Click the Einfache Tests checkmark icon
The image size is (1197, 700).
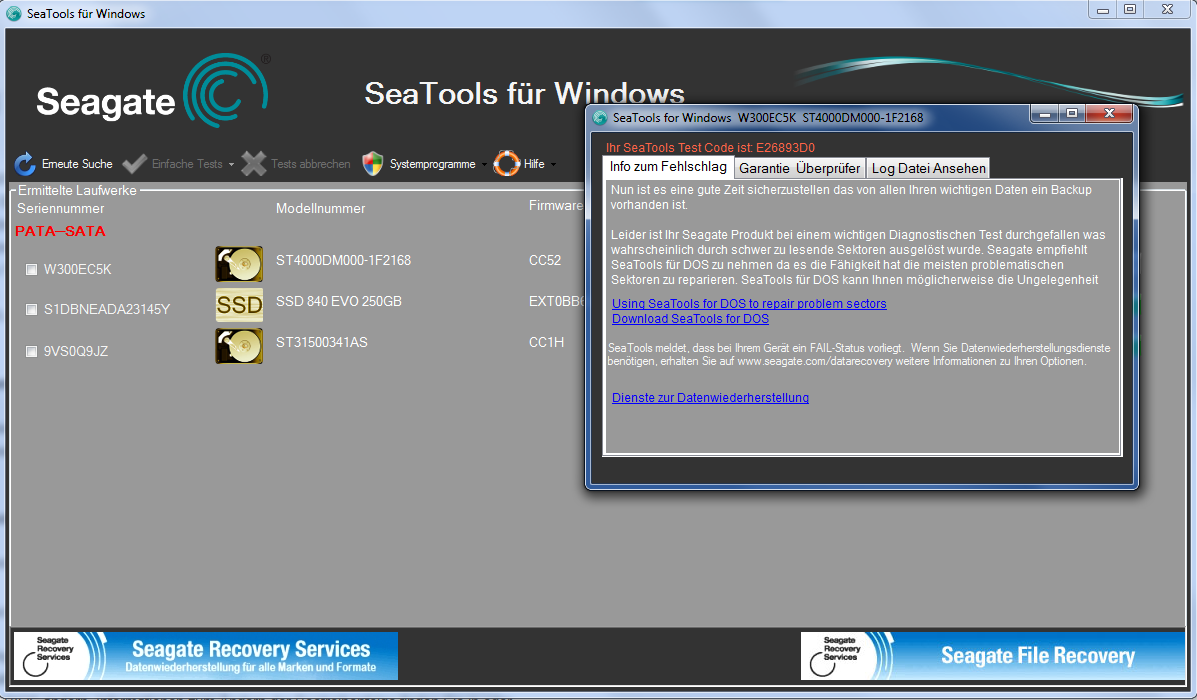point(134,163)
